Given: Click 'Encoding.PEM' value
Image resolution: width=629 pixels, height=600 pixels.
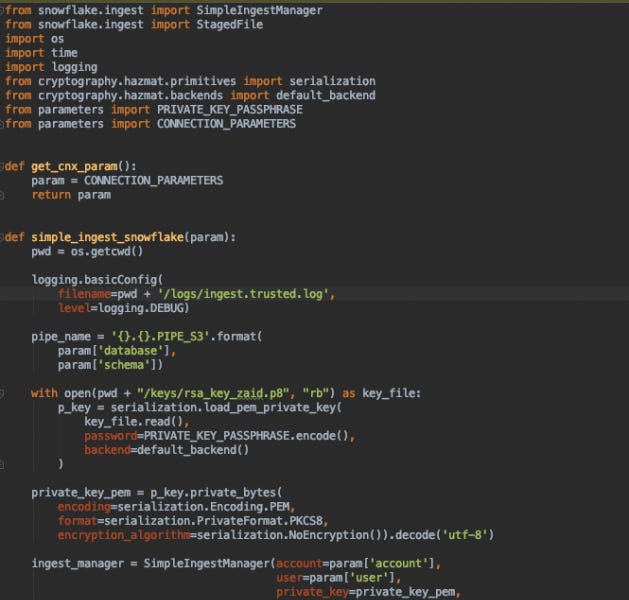Looking at the screenshot, I should click(250, 507).
